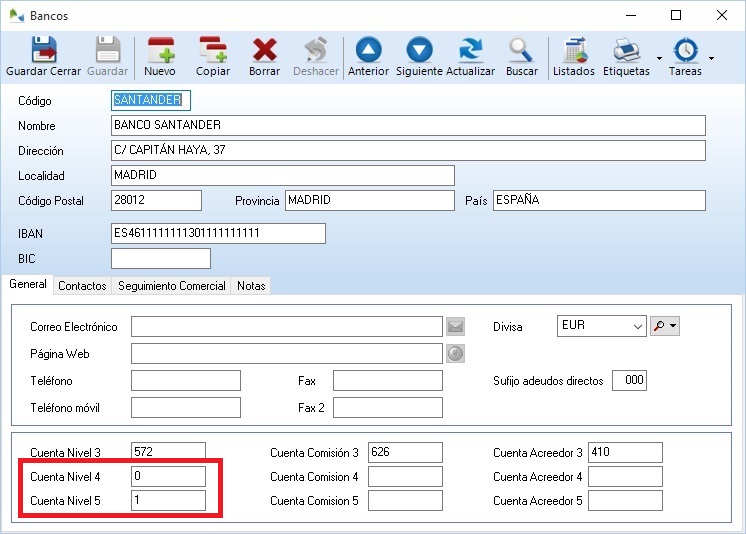The height and width of the screenshot is (534, 746).
Task: Switch to the Contactos tab
Action: 82,286
